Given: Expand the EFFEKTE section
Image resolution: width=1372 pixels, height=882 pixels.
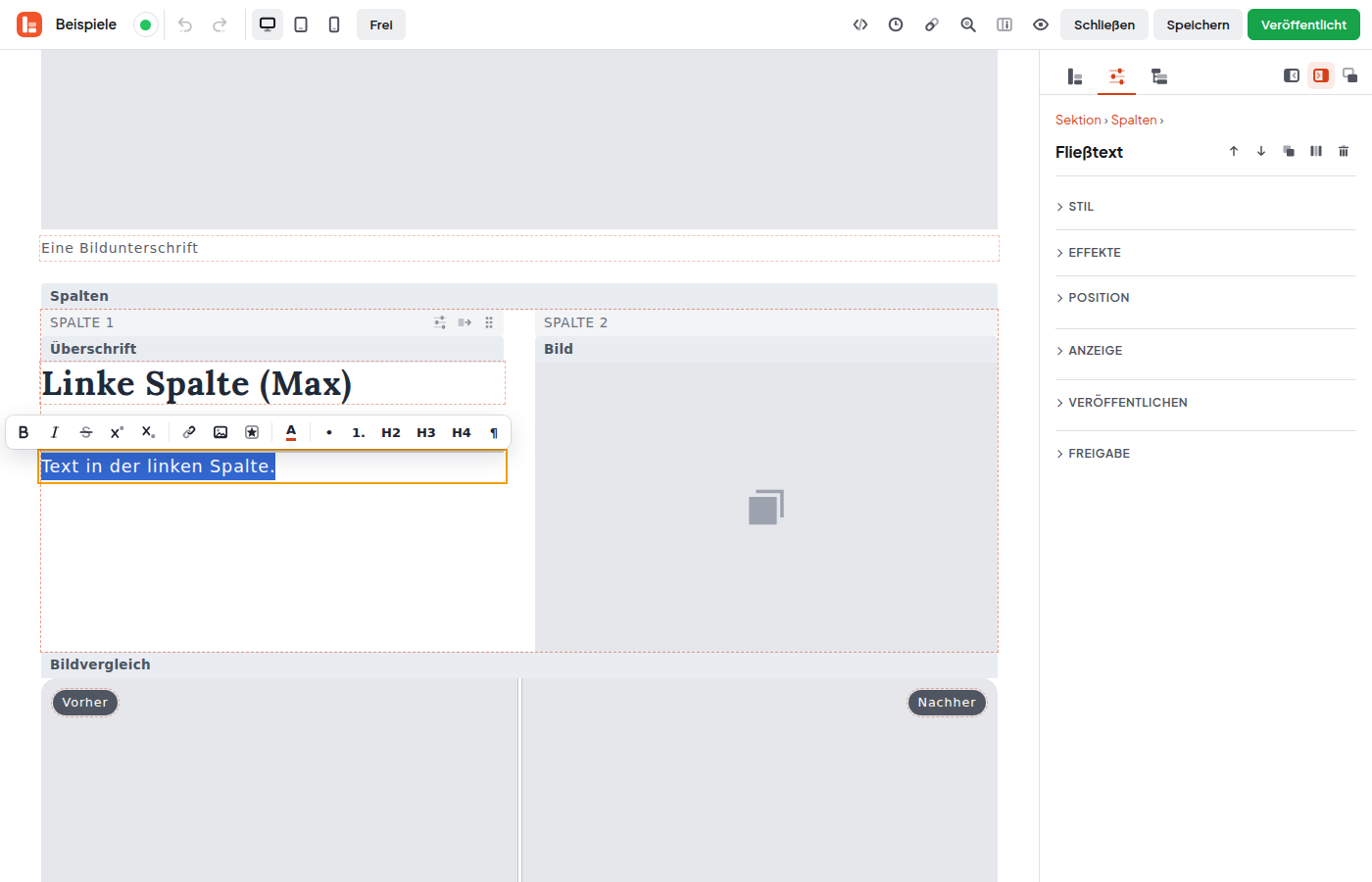Looking at the screenshot, I should (x=1205, y=253).
